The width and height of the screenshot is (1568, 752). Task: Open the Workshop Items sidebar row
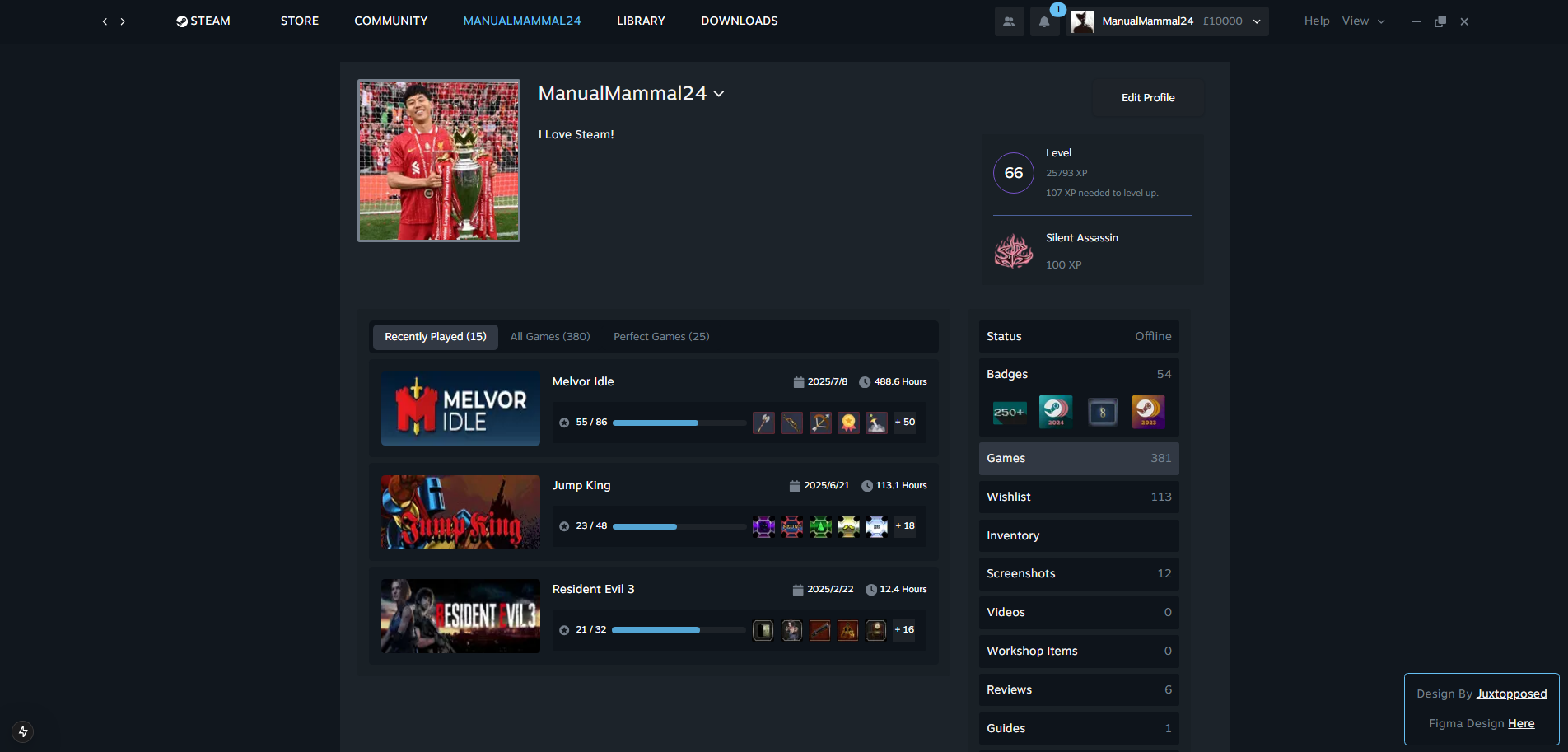(1079, 652)
